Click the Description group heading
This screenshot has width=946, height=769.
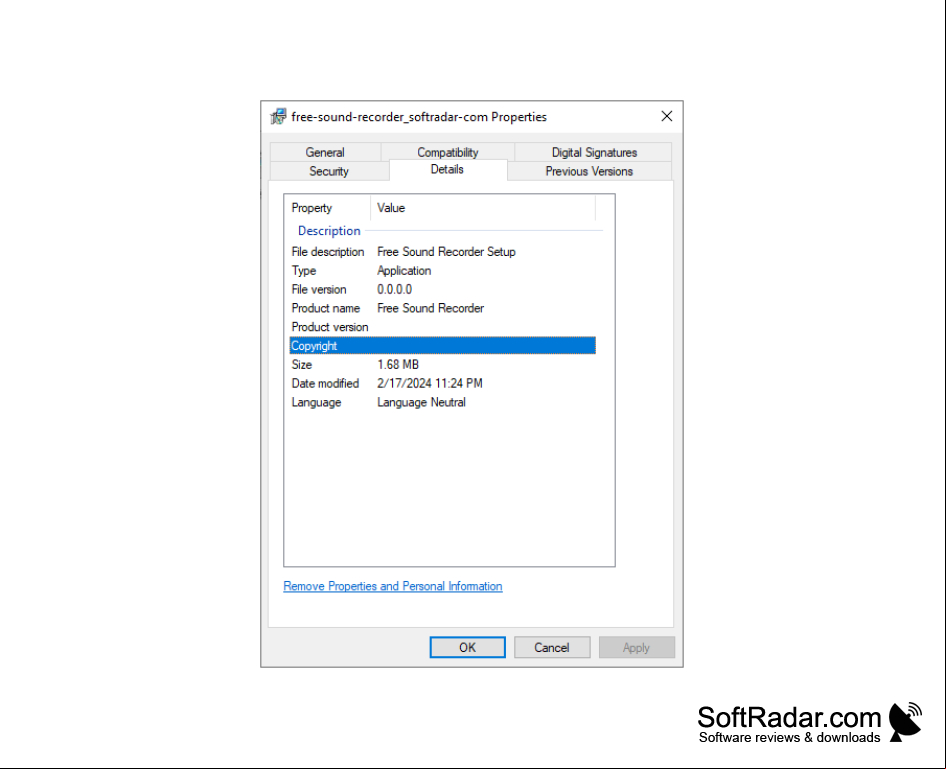[x=329, y=230]
